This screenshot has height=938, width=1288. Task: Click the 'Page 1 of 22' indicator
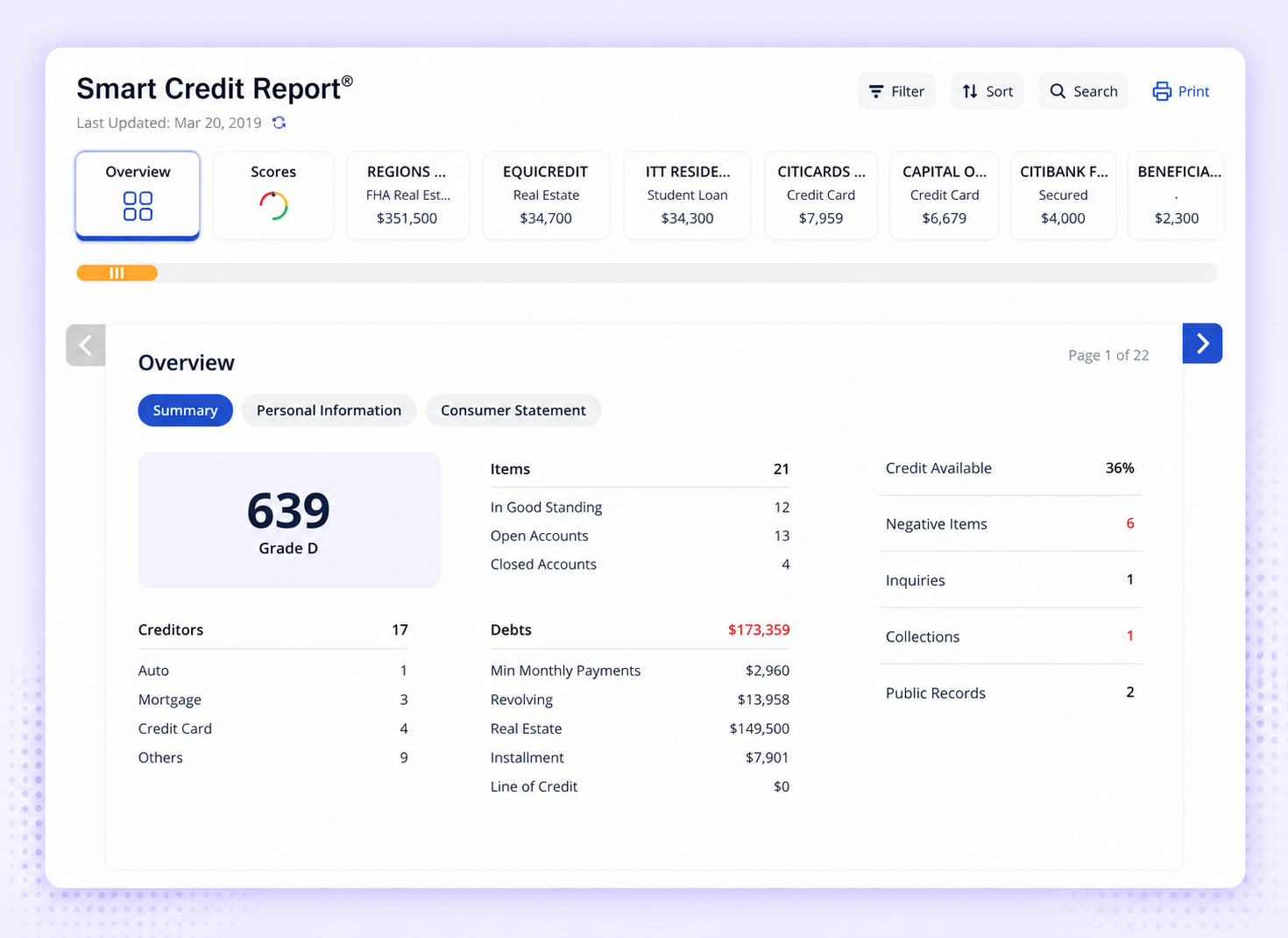click(x=1108, y=355)
